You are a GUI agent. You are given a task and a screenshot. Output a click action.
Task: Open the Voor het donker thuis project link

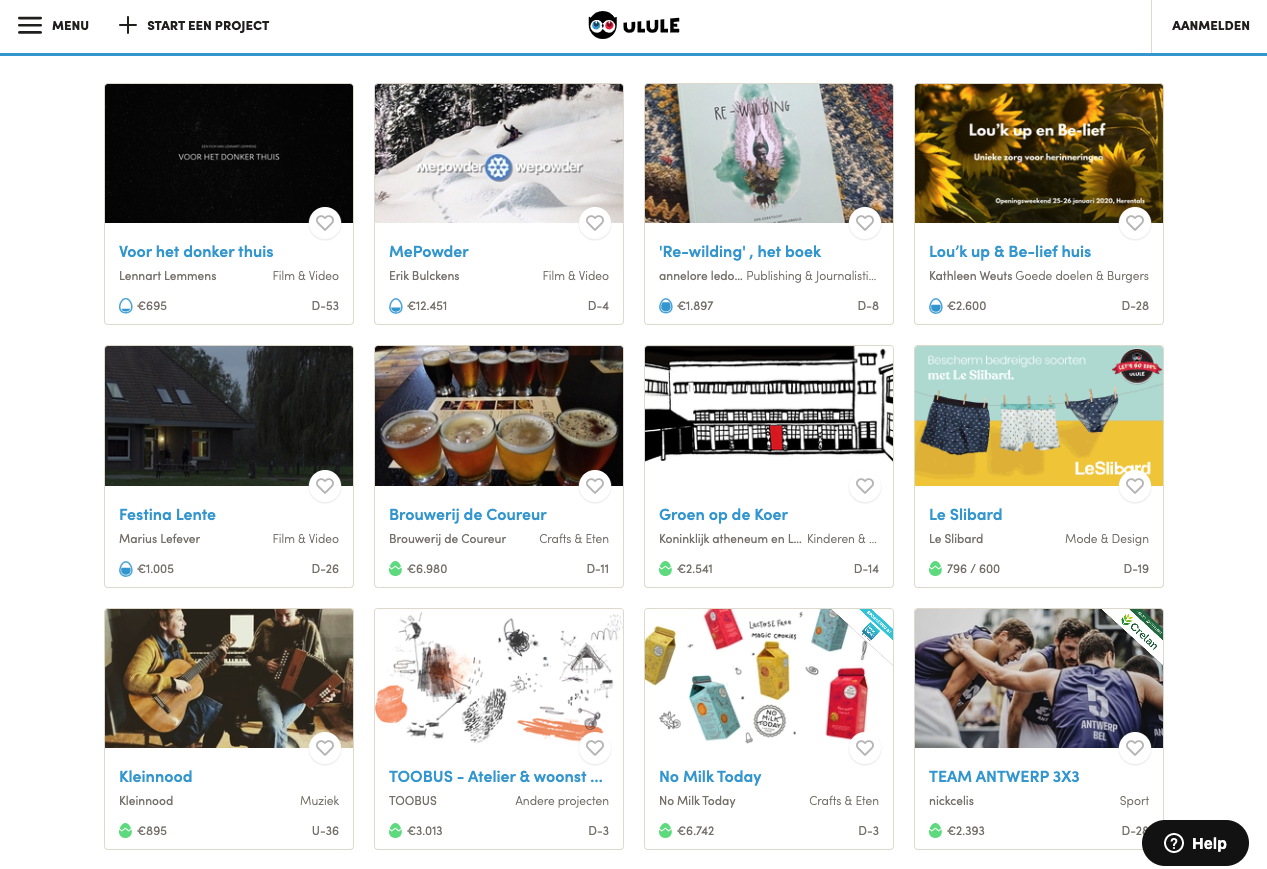196,252
